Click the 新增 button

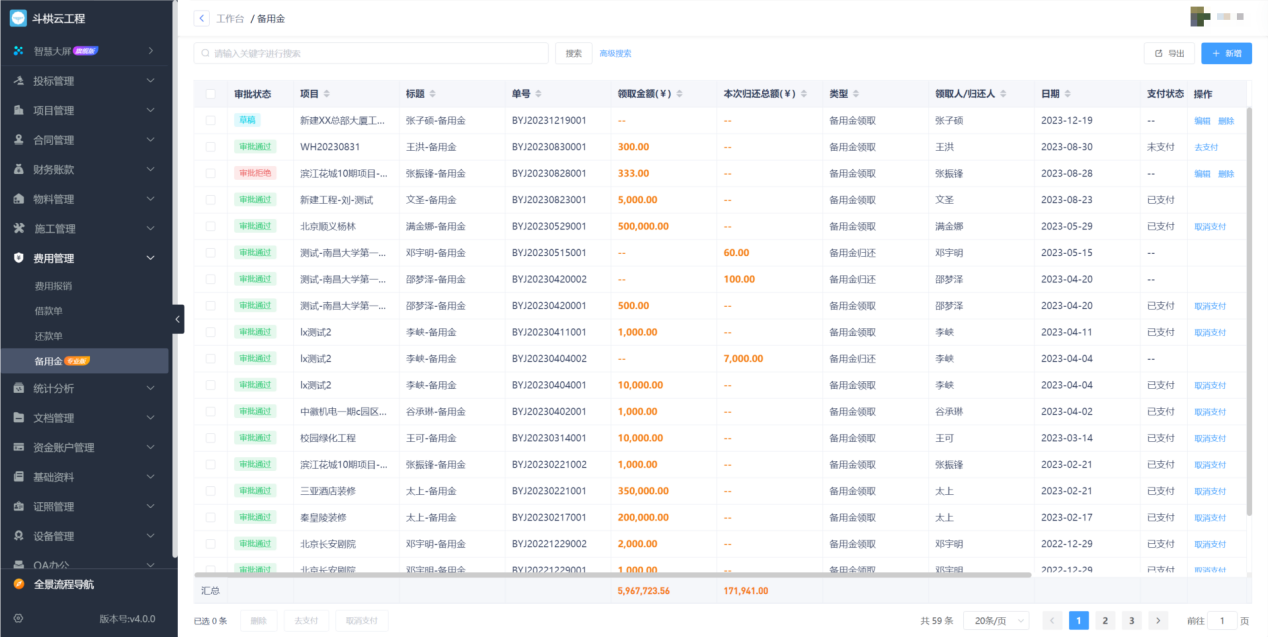pos(1226,53)
